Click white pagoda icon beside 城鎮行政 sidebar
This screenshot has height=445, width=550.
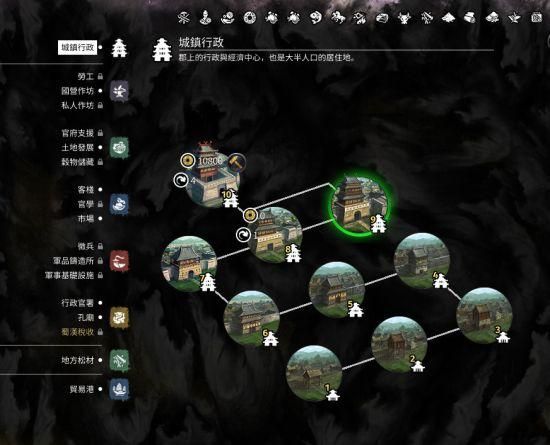point(119,48)
